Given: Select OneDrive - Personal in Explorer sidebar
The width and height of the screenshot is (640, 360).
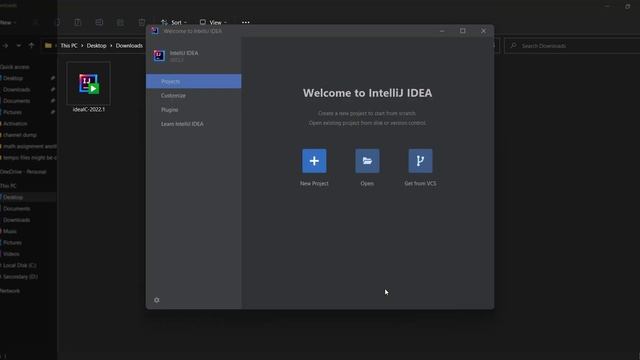Looking at the screenshot, I should (23, 172).
